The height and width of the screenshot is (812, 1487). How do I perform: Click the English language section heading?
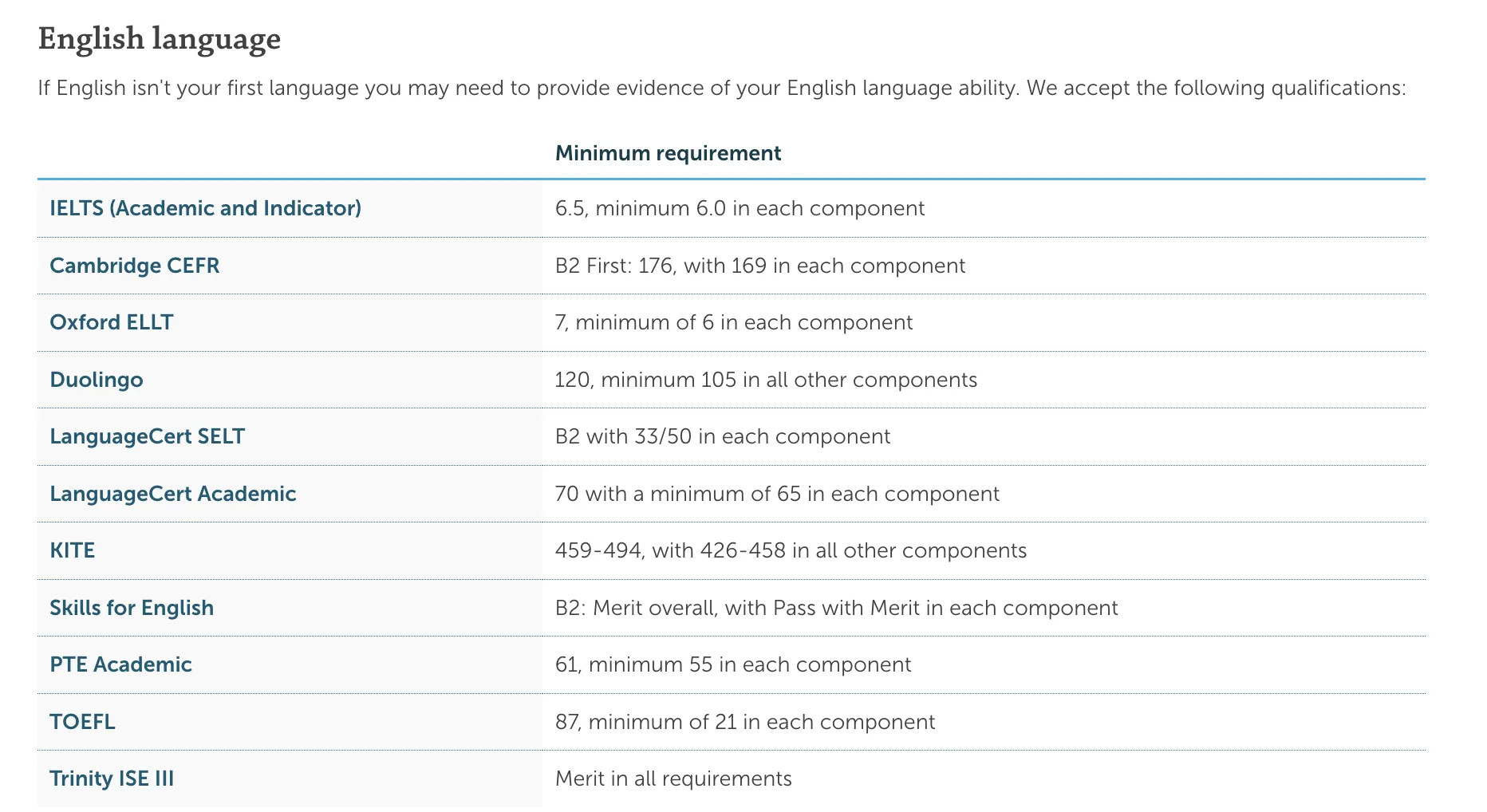(160, 38)
